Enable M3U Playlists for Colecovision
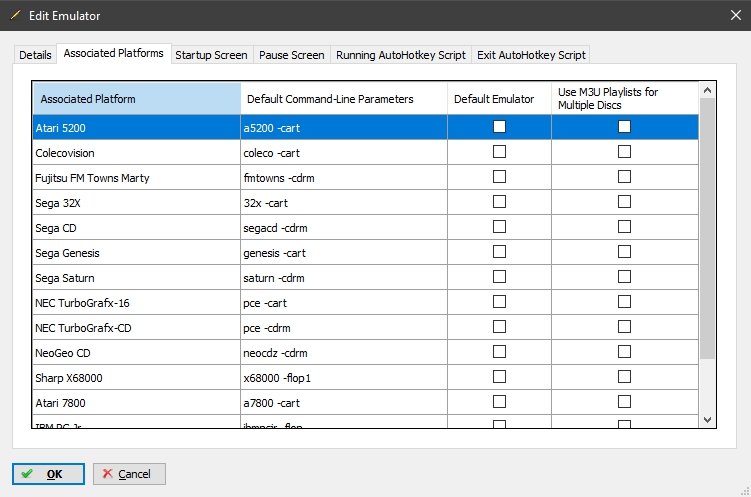The height and width of the screenshot is (497, 751). 624,152
